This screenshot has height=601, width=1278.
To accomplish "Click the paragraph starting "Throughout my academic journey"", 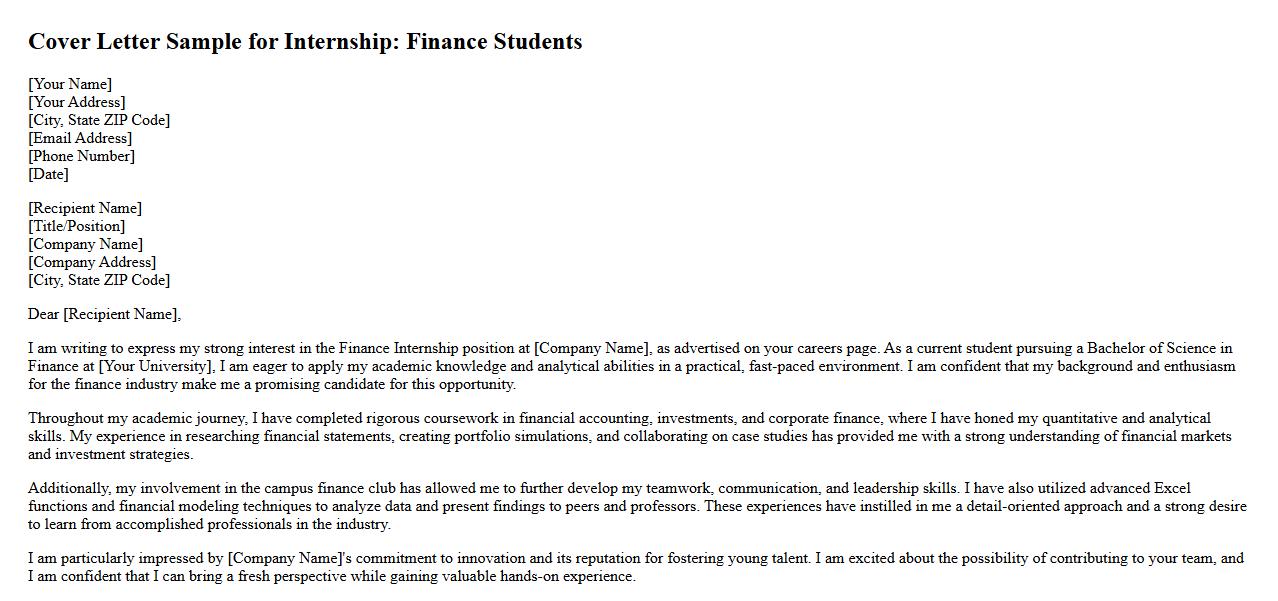I will [x=620, y=436].
